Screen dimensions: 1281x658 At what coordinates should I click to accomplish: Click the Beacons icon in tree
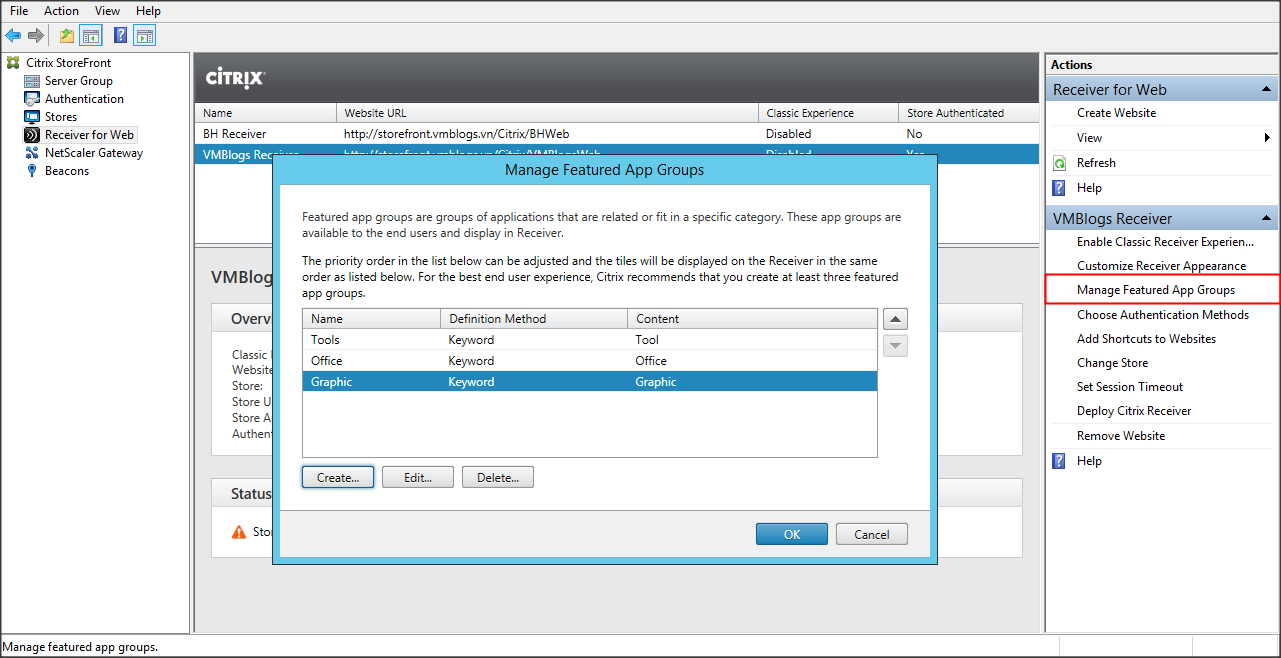pyautogui.click(x=32, y=171)
